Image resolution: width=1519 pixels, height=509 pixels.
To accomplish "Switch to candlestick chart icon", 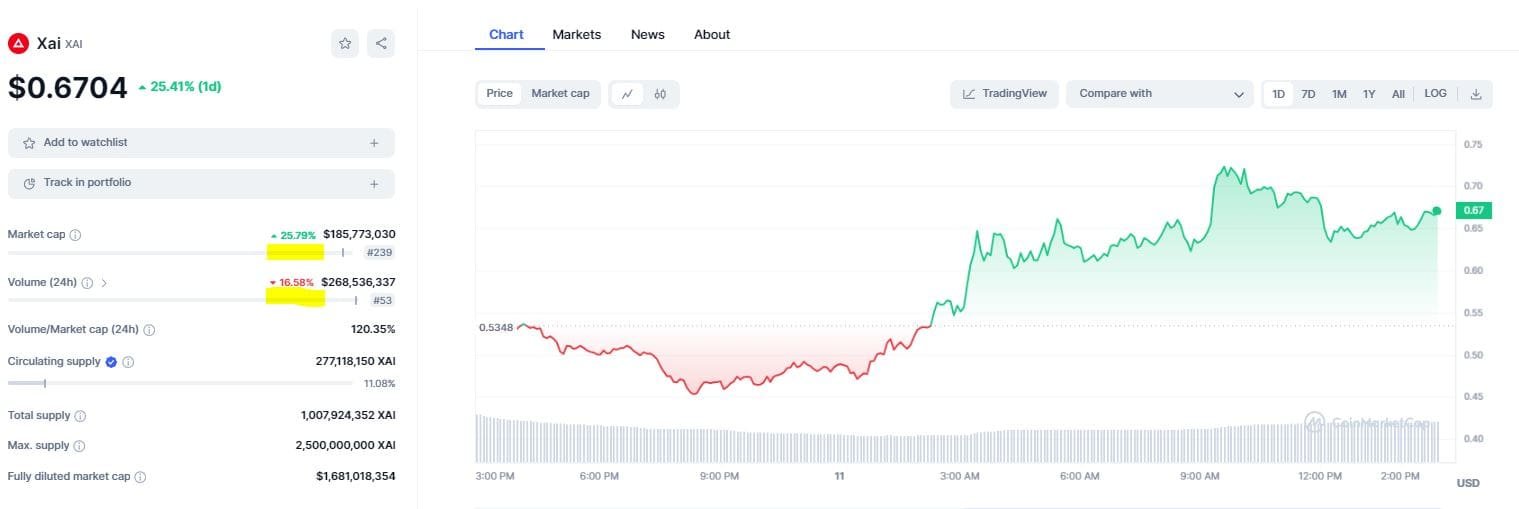I will (660, 94).
